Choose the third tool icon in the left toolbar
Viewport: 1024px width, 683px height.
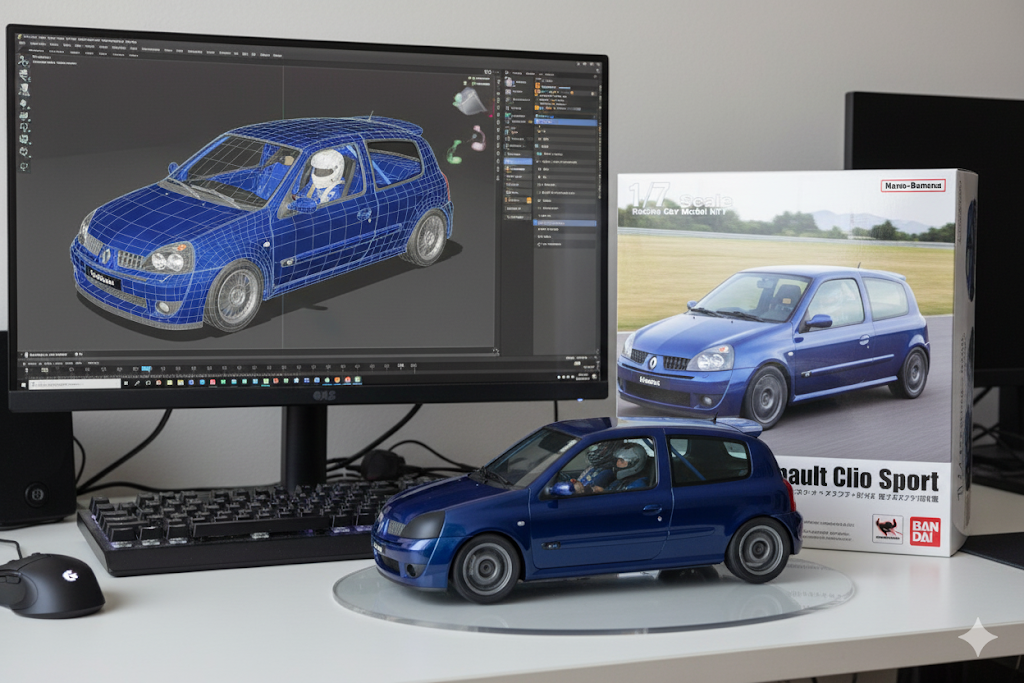(22, 87)
